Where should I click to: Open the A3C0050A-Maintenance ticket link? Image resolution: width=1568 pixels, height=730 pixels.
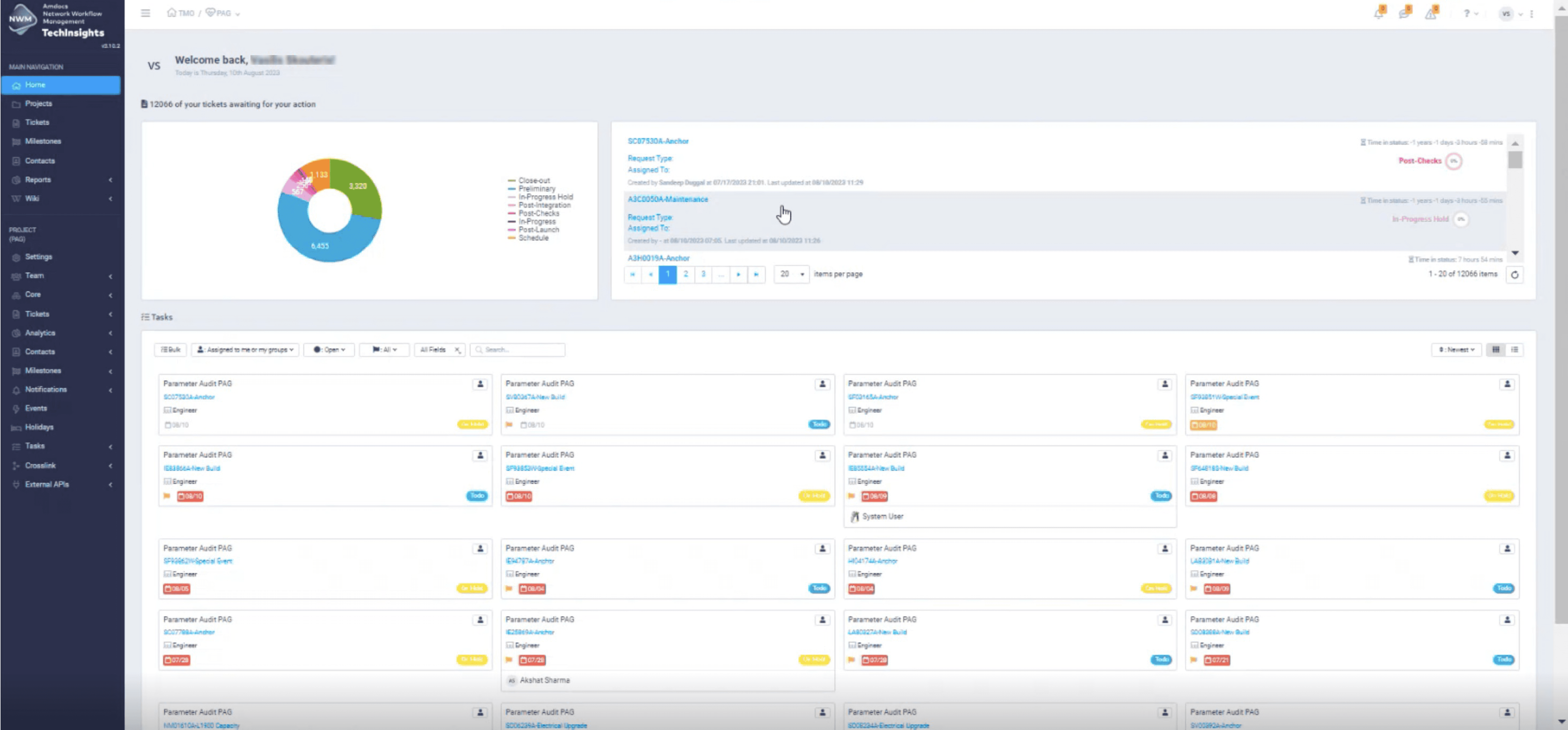[x=668, y=199]
